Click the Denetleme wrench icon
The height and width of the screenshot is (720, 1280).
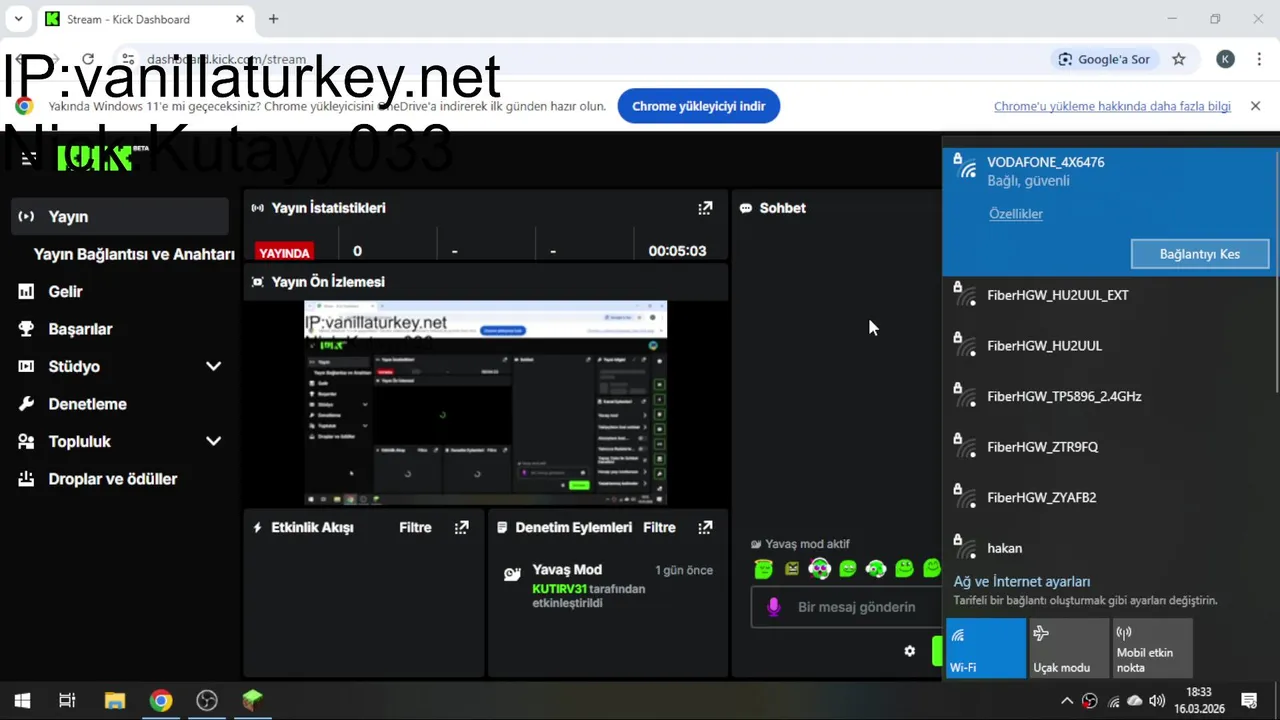pos(27,404)
